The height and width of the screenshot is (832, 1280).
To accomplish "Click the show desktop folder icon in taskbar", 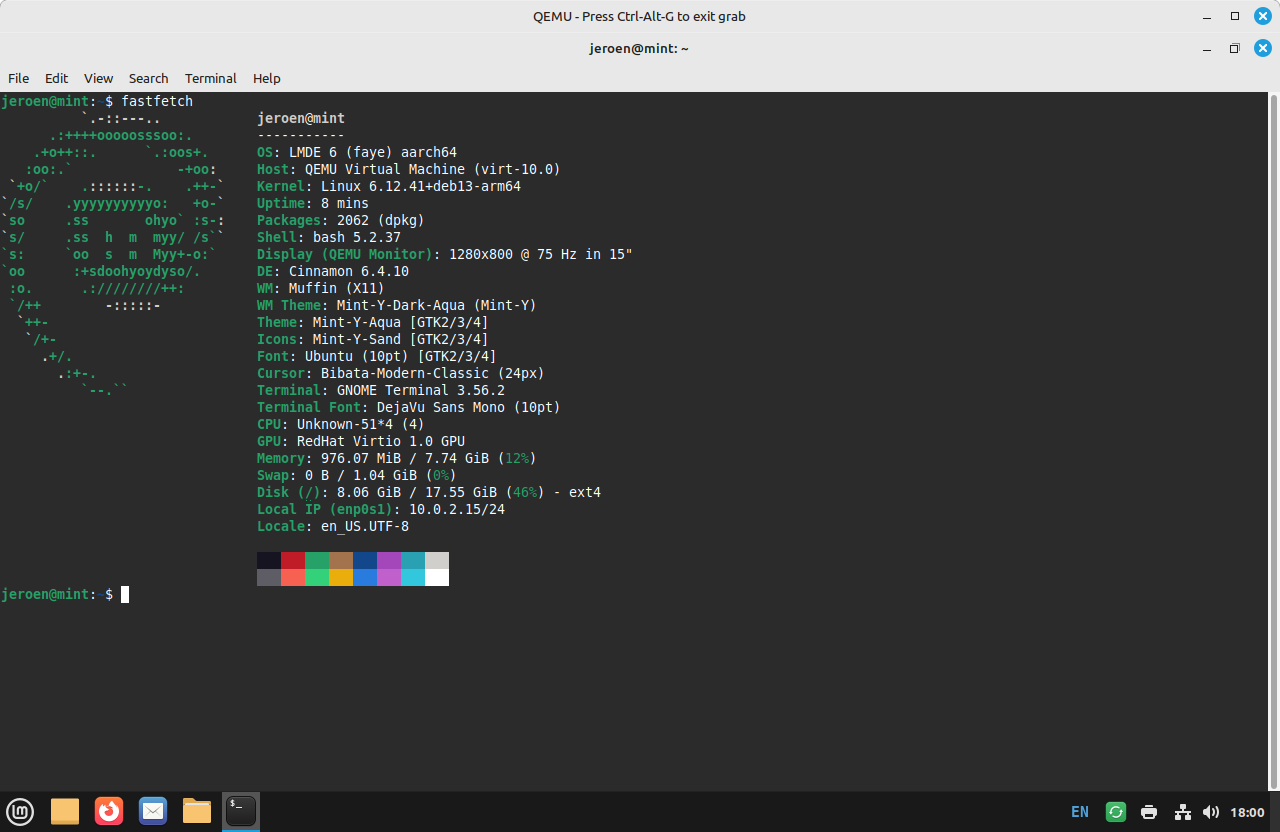I will (65, 811).
